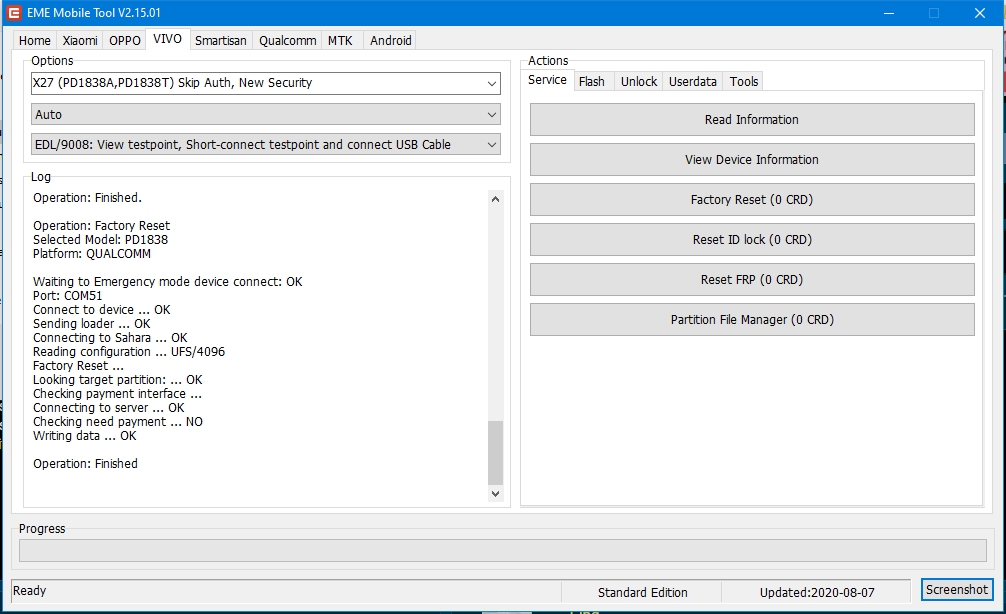This screenshot has width=1006, height=614.
Task: Click 'Looking target partition: ... OK' line
Action: (117, 380)
